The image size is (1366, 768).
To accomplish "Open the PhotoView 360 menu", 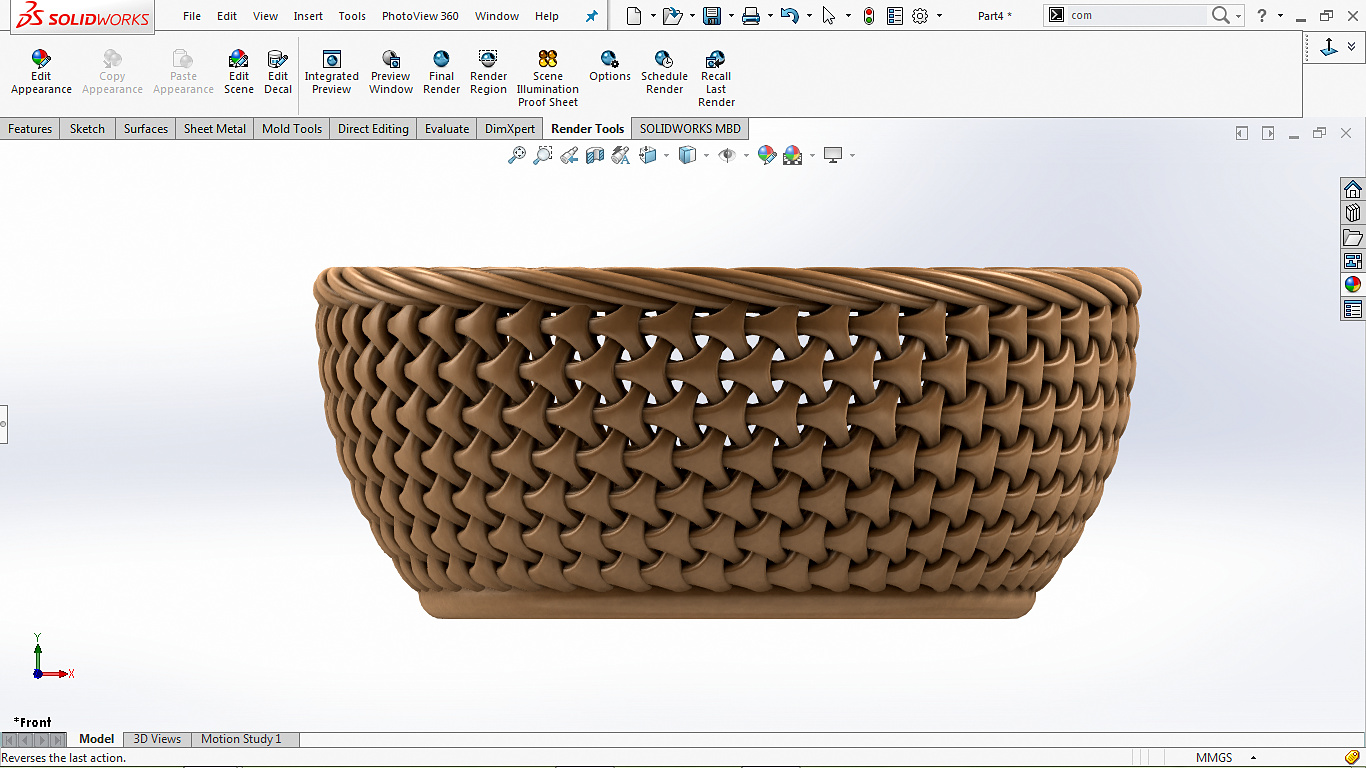I will point(420,16).
